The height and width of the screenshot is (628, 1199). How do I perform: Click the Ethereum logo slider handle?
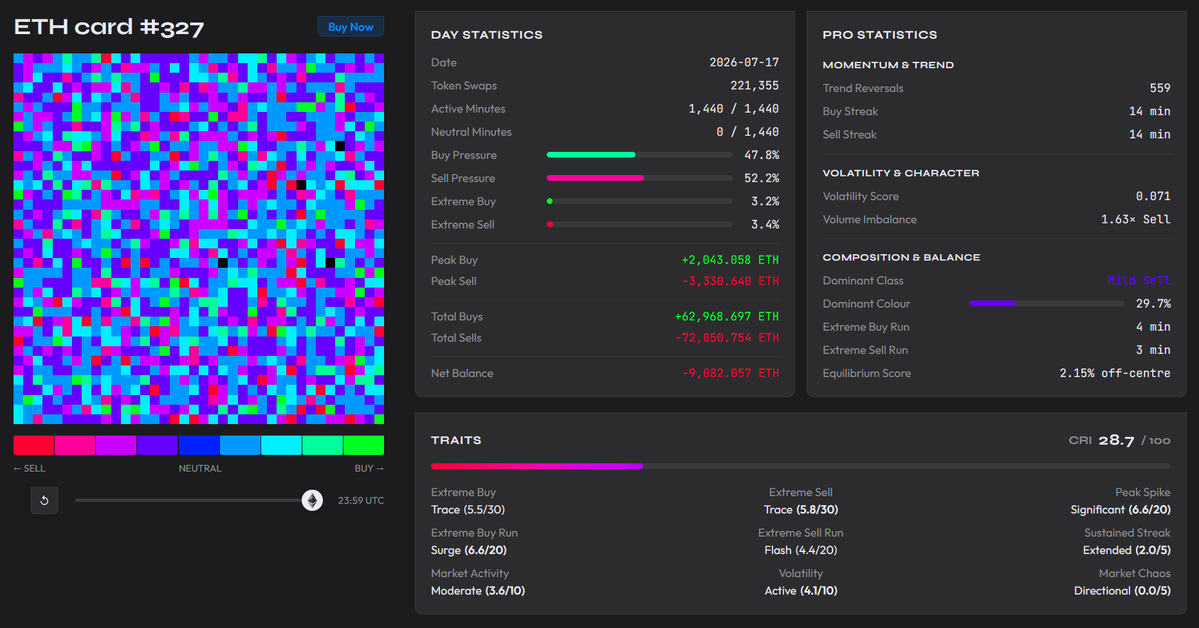312,500
